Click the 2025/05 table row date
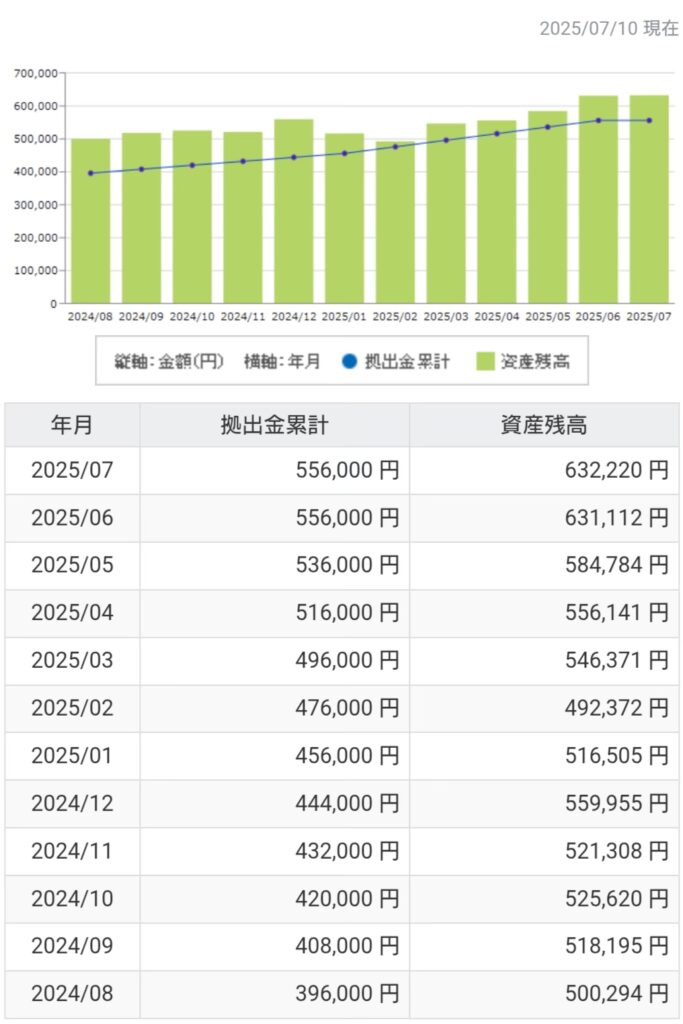Image resolution: width=683 pixels, height=1024 pixels. (x=72, y=565)
